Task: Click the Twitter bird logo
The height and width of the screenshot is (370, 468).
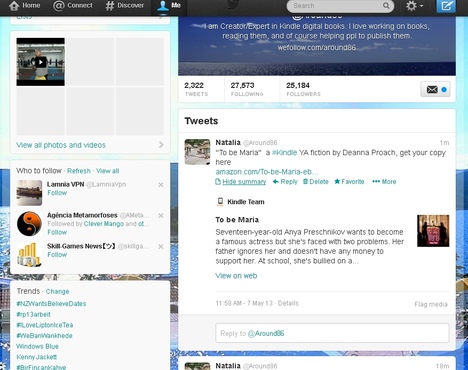Action: 233,5
